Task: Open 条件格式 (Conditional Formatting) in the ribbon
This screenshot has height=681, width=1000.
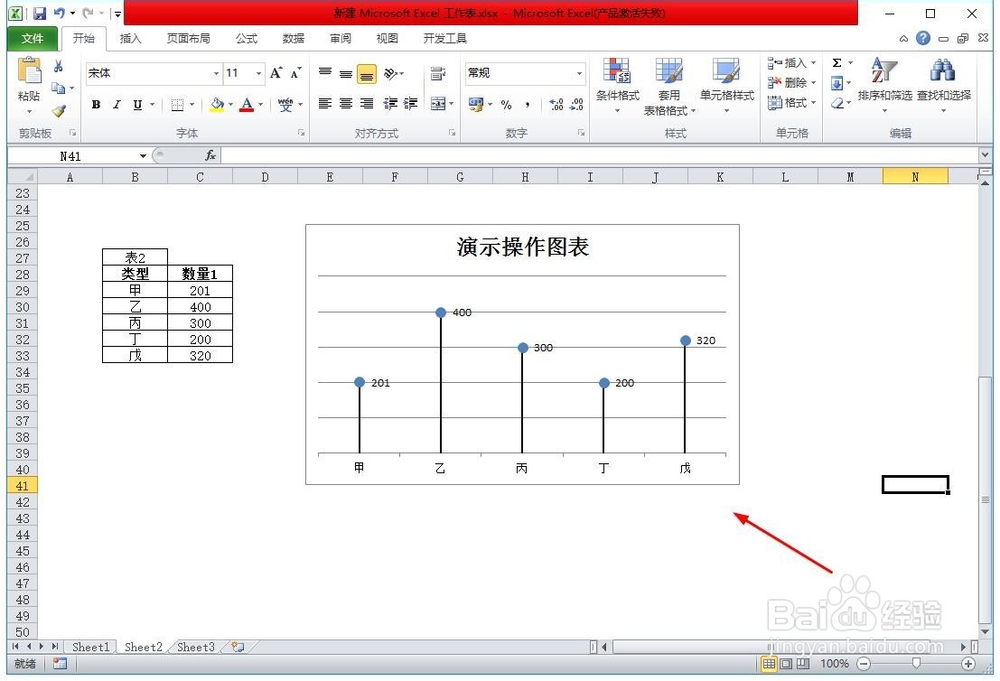Action: point(618,85)
